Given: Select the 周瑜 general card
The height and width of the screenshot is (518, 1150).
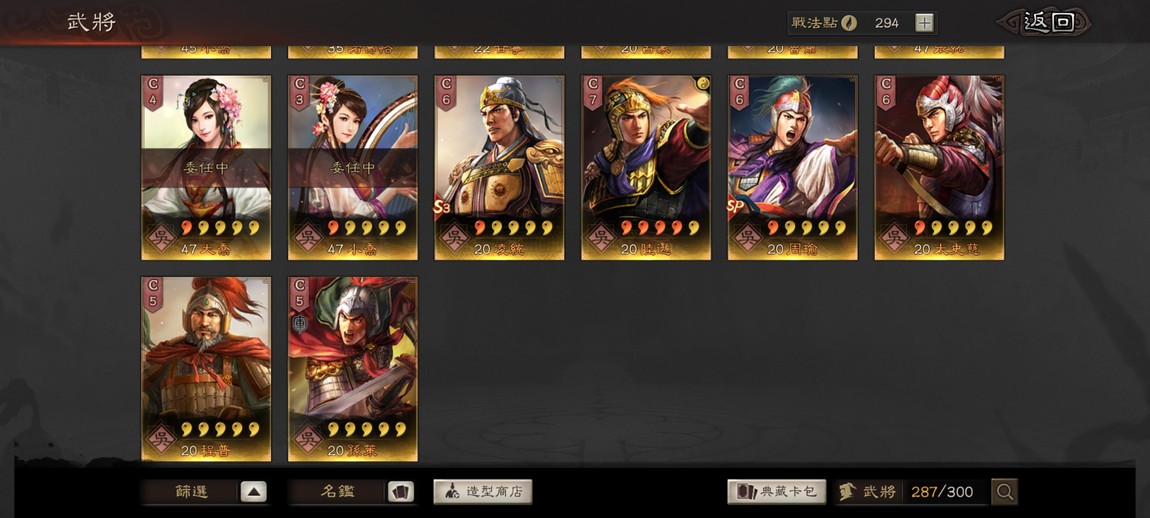Looking at the screenshot, I should coord(793,167).
